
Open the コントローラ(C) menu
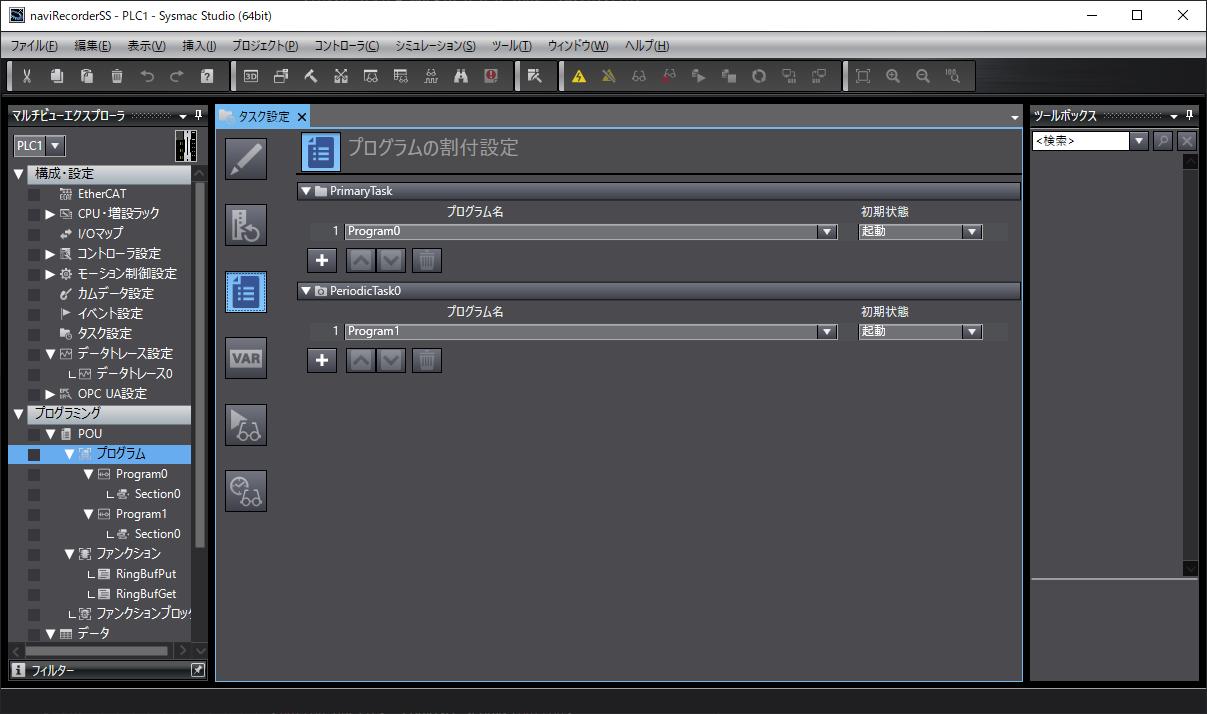click(346, 46)
